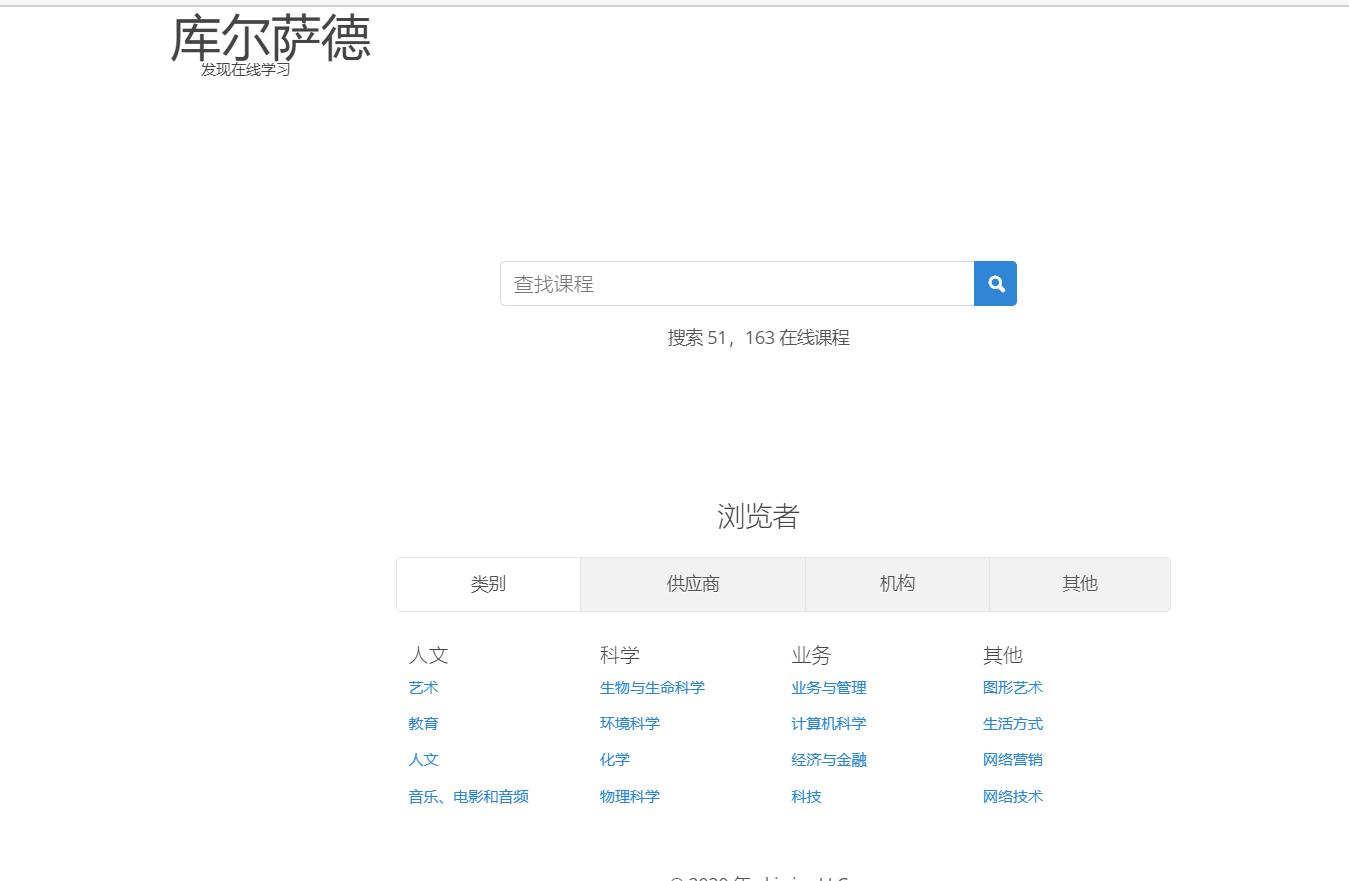
Task: Switch to the 其他 tab
Action: coord(1079,584)
